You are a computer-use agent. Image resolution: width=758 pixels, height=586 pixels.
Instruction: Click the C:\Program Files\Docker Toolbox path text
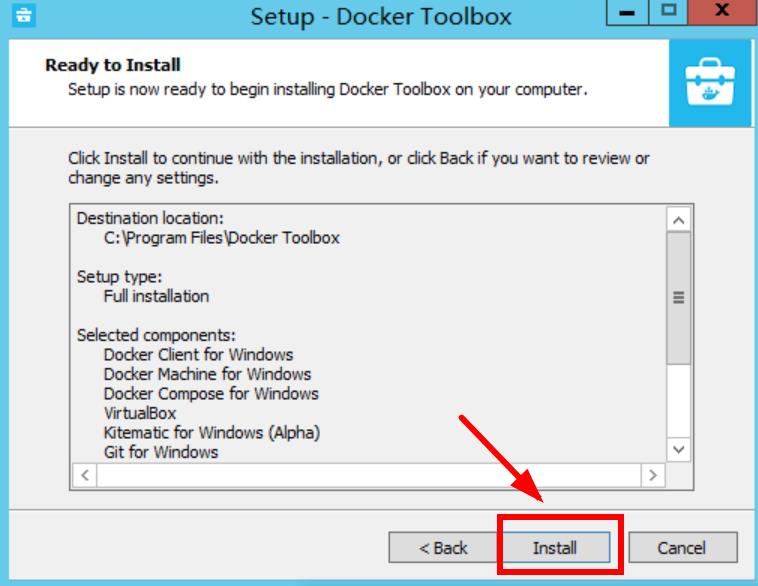pos(221,238)
